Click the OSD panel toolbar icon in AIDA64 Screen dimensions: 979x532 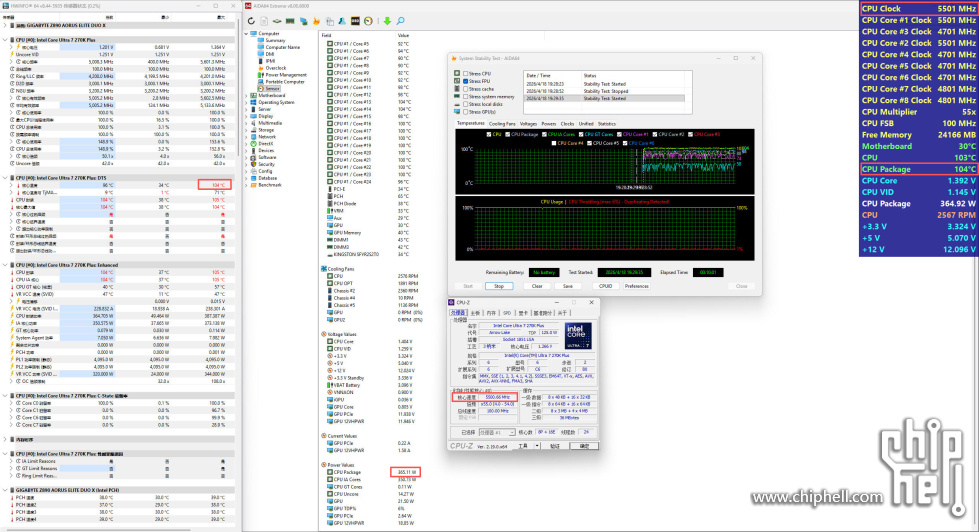point(355,21)
